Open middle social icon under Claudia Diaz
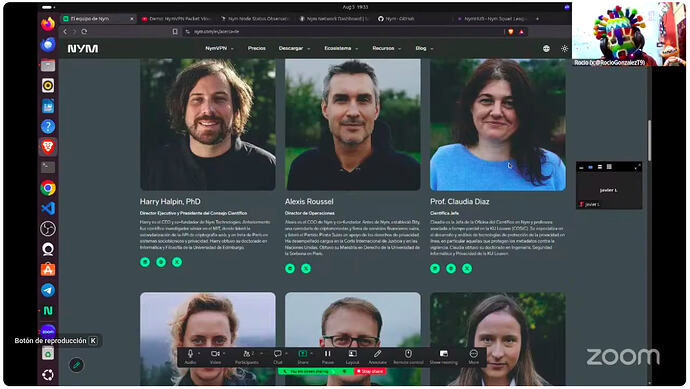690x389 pixels. coord(451,268)
